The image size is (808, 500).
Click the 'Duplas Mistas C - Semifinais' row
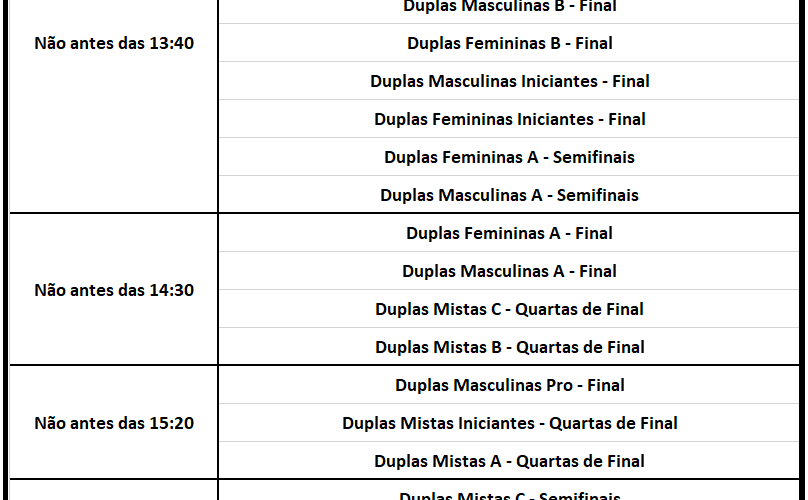click(x=509, y=495)
